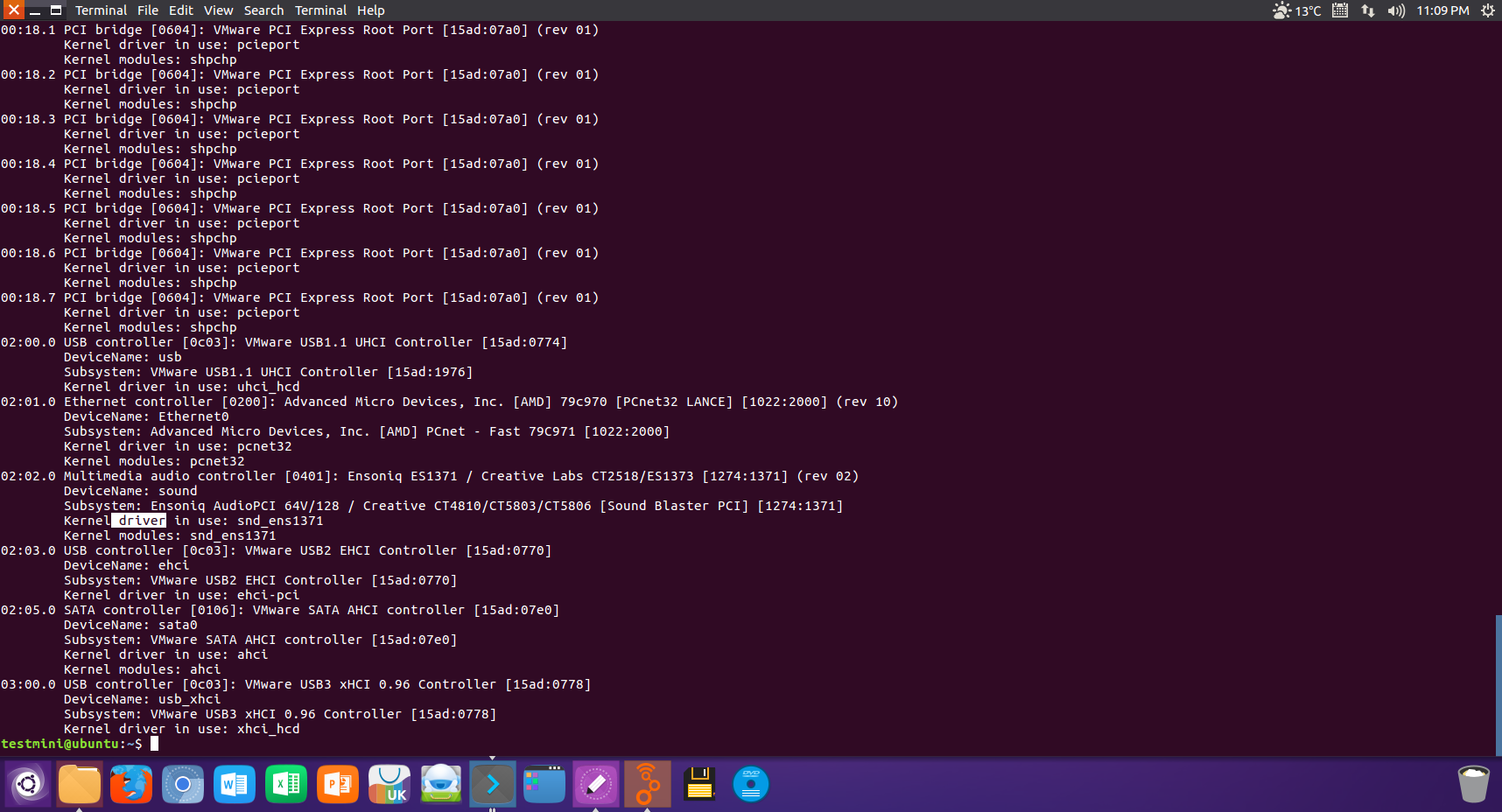Open the power gear session menu

pos(1487,10)
